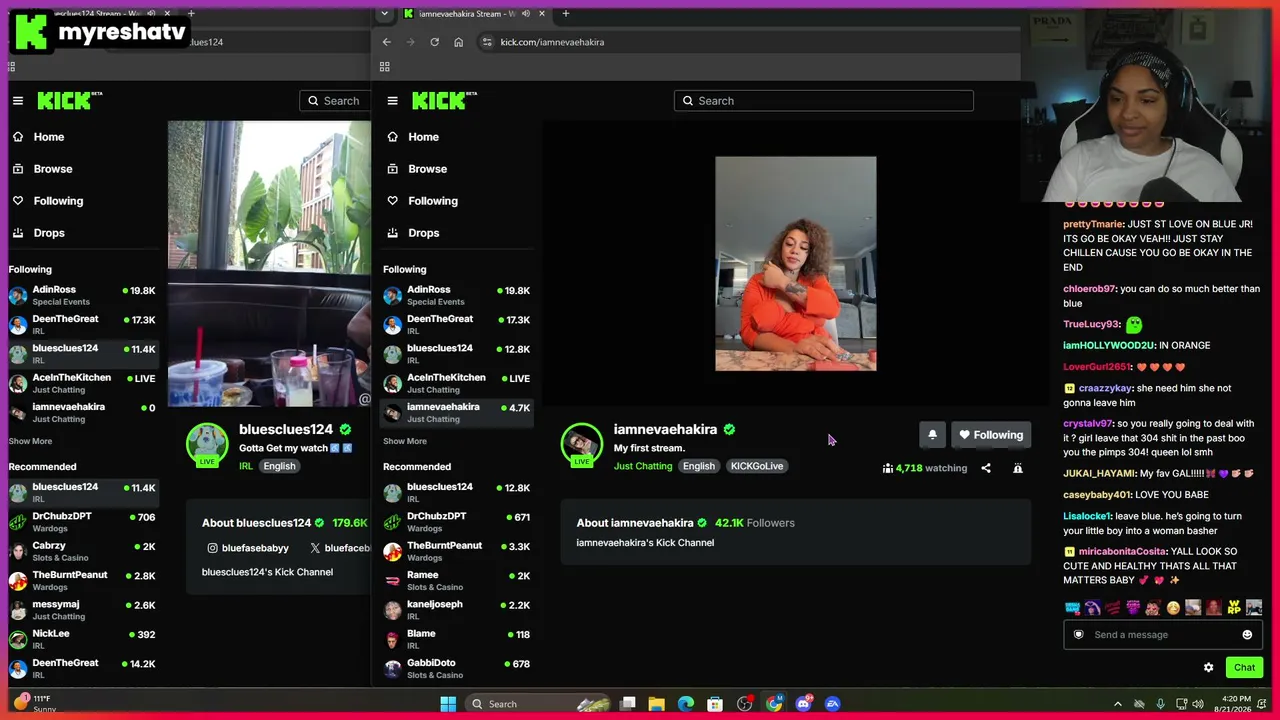The image size is (1280, 720).
Task: Click the chat identity badge icon
Action: (1078, 635)
